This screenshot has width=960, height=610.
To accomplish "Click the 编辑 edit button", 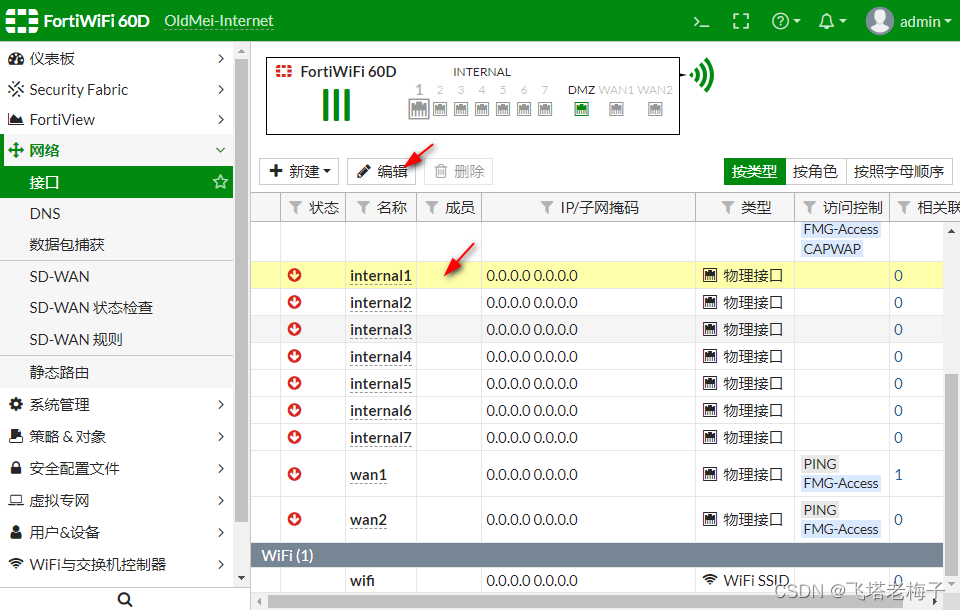I will [x=381, y=171].
